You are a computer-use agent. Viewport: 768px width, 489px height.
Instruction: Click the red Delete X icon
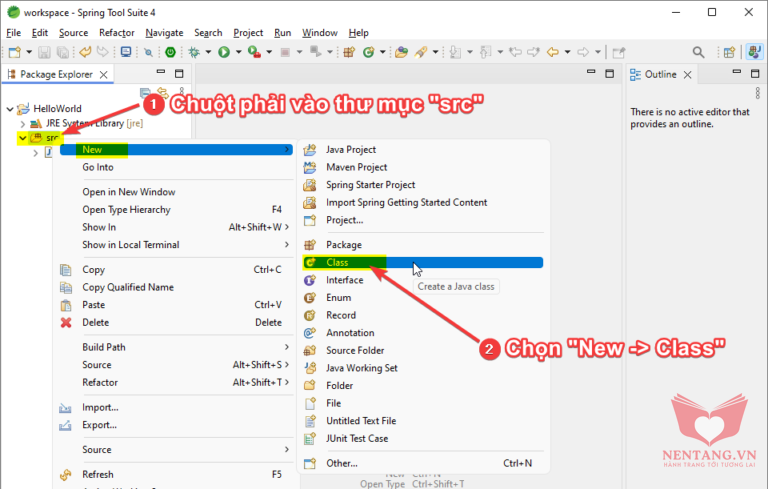coord(66,322)
